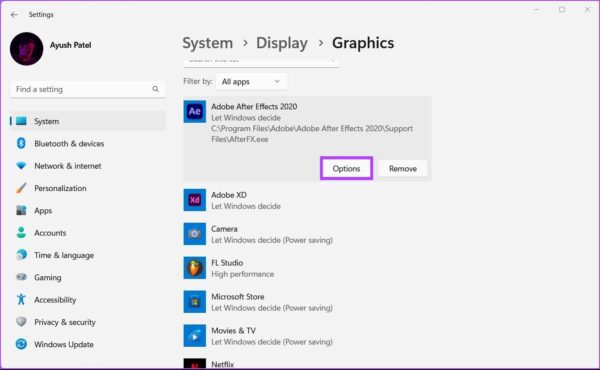Minimize the Settings window
The image size is (600, 370).
click(536, 10)
